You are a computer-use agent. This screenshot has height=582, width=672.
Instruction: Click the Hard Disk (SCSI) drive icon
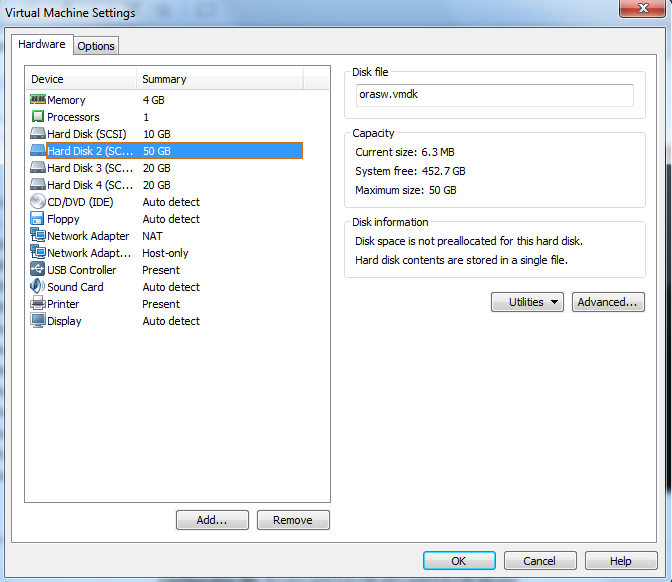click(x=38, y=134)
